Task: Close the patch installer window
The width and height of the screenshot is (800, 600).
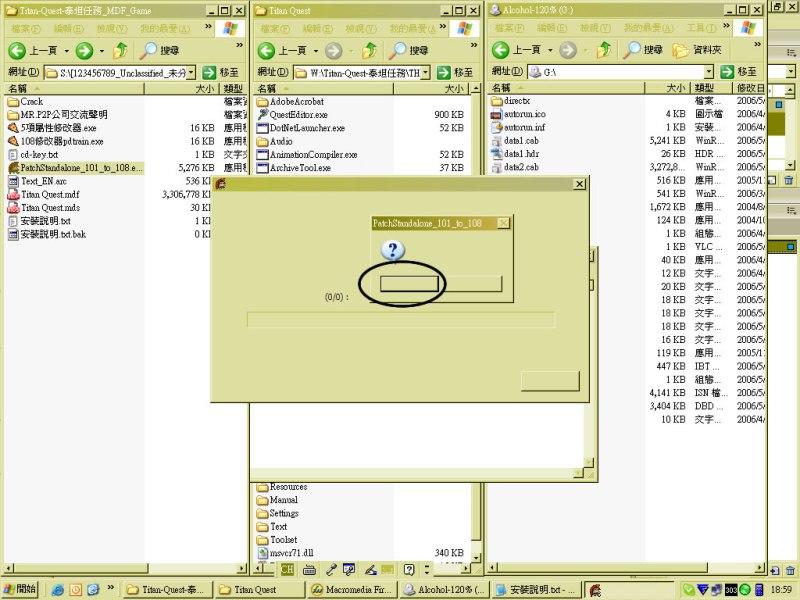Action: [x=579, y=184]
